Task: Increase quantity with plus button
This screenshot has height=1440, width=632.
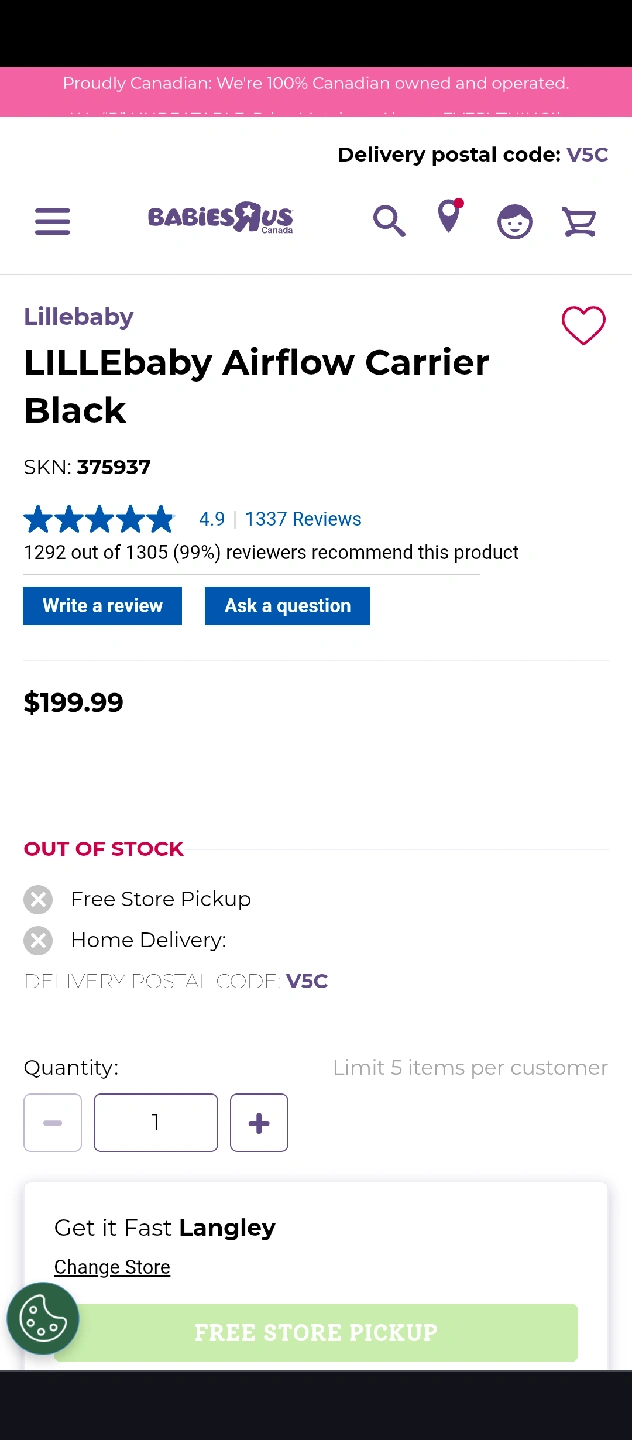Action: (x=259, y=1123)
